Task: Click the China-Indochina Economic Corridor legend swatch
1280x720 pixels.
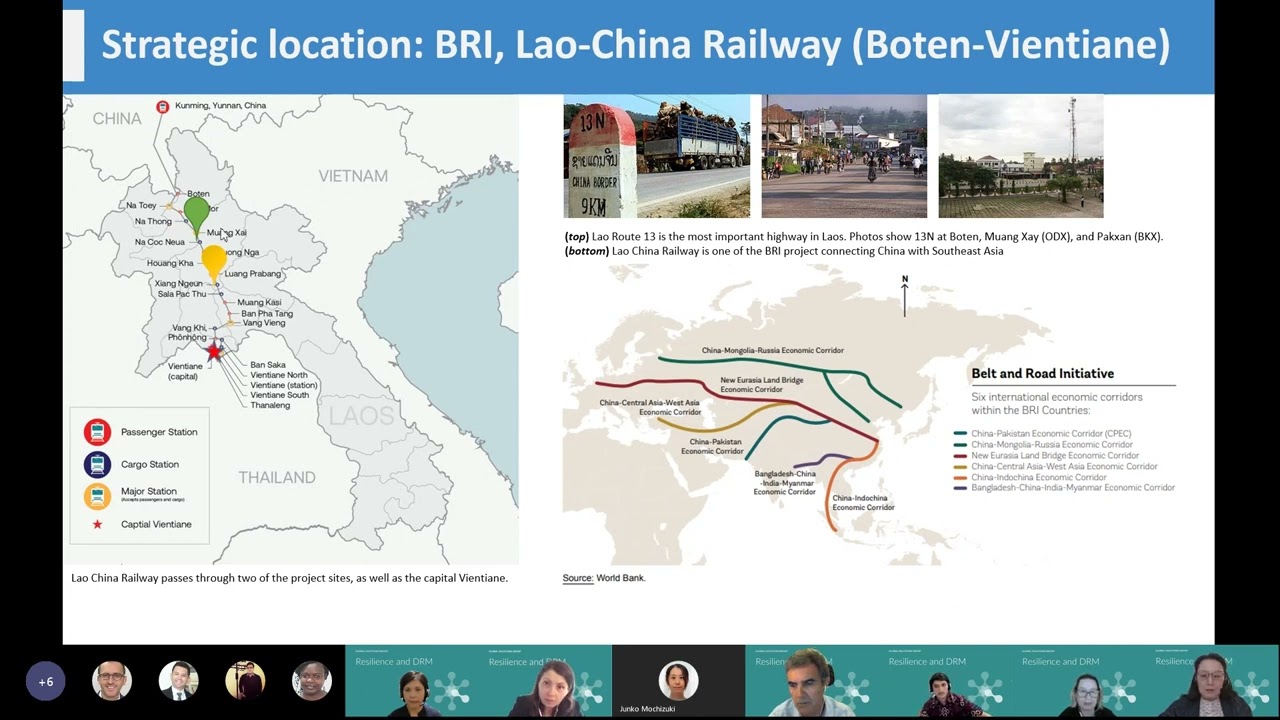Action: tap(960, 477)
